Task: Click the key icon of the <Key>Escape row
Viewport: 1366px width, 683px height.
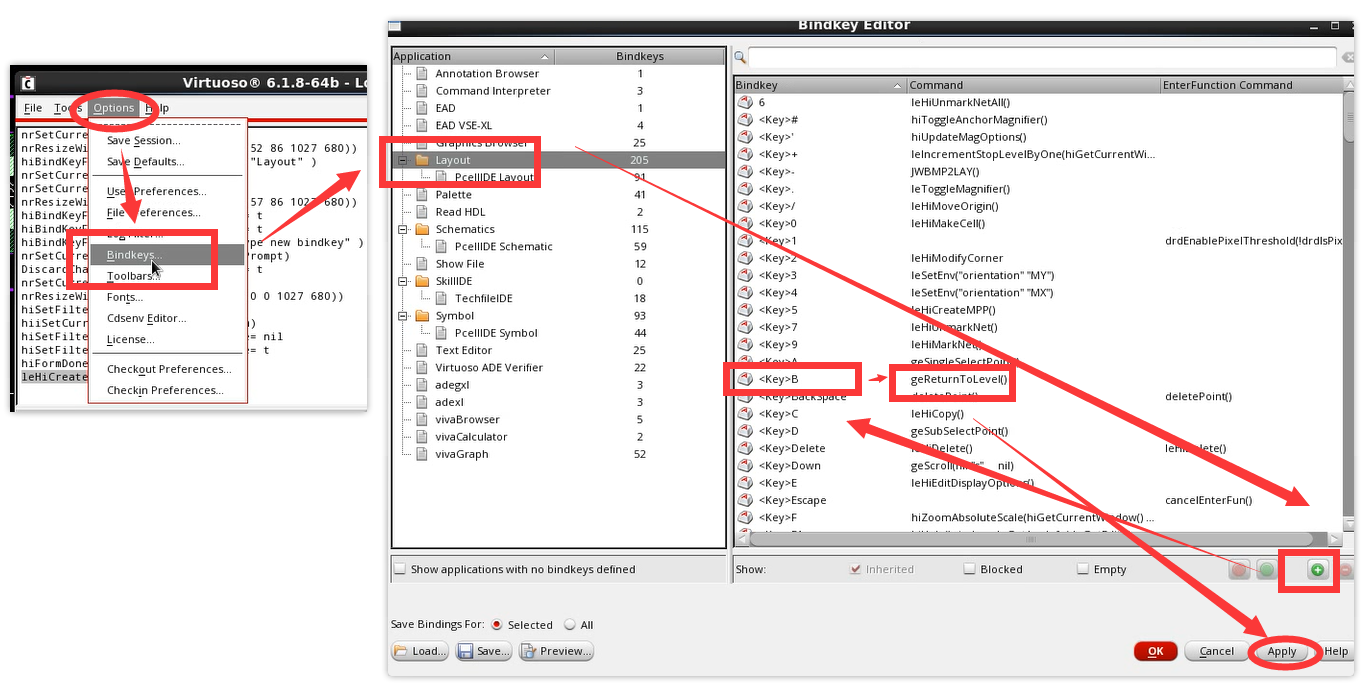Action: click(x=745, y=500)
